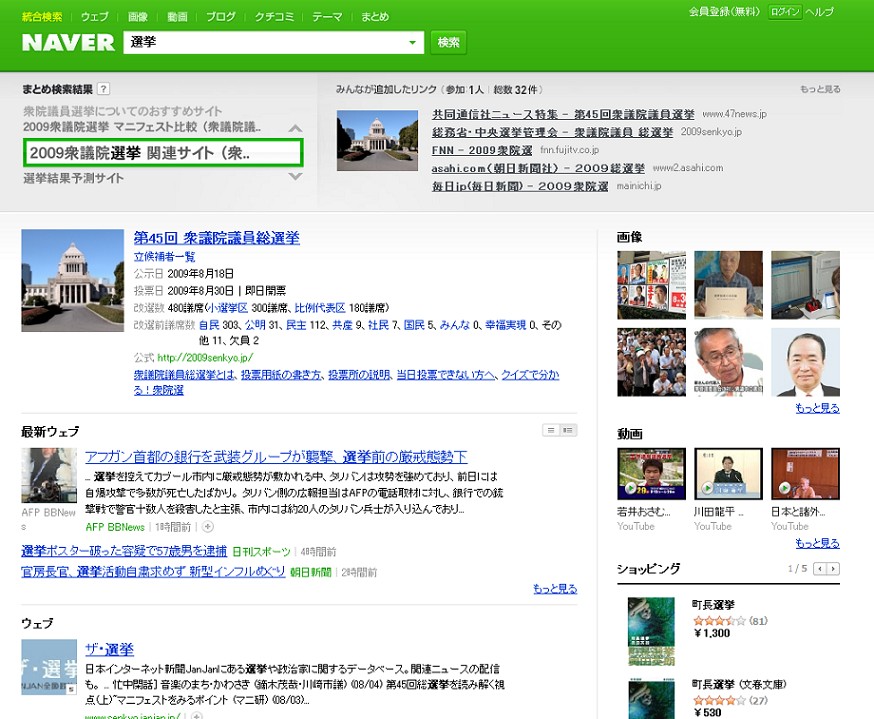Select the 統合検索 tab

(x=42, y=17)
